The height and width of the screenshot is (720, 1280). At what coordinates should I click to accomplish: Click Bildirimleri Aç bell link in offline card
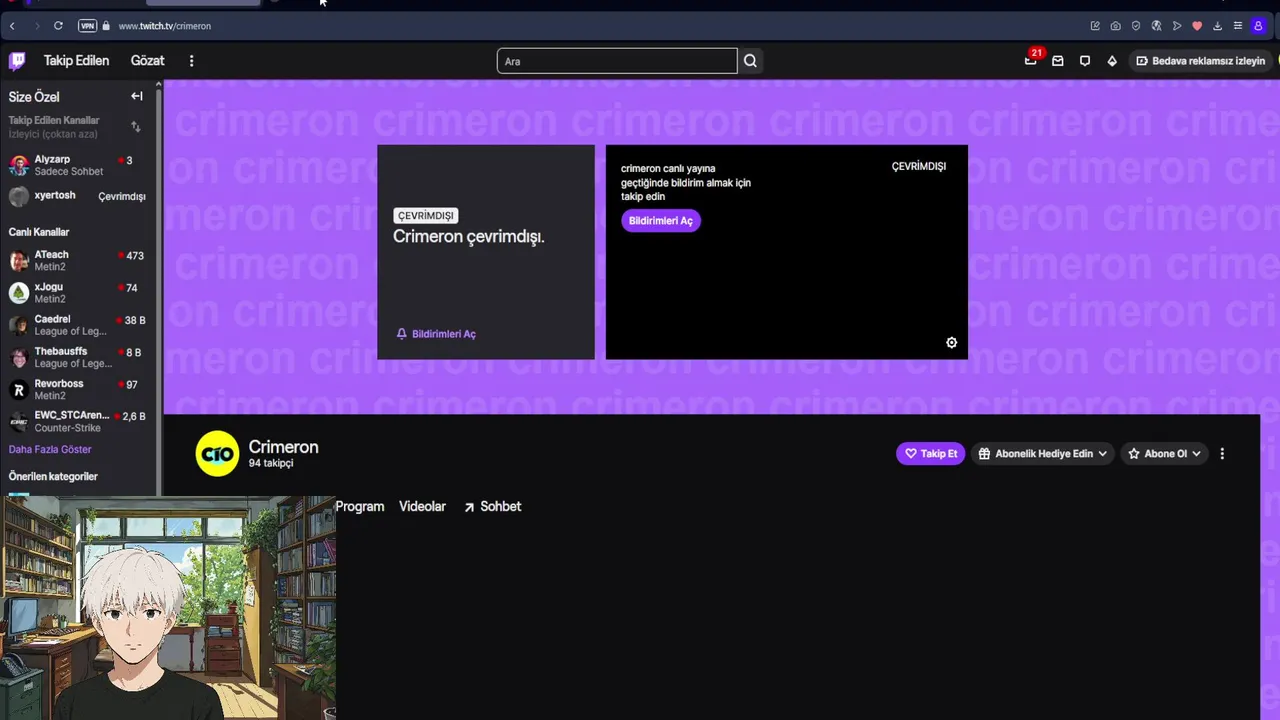pyautogui.click(x=436, y=334)
